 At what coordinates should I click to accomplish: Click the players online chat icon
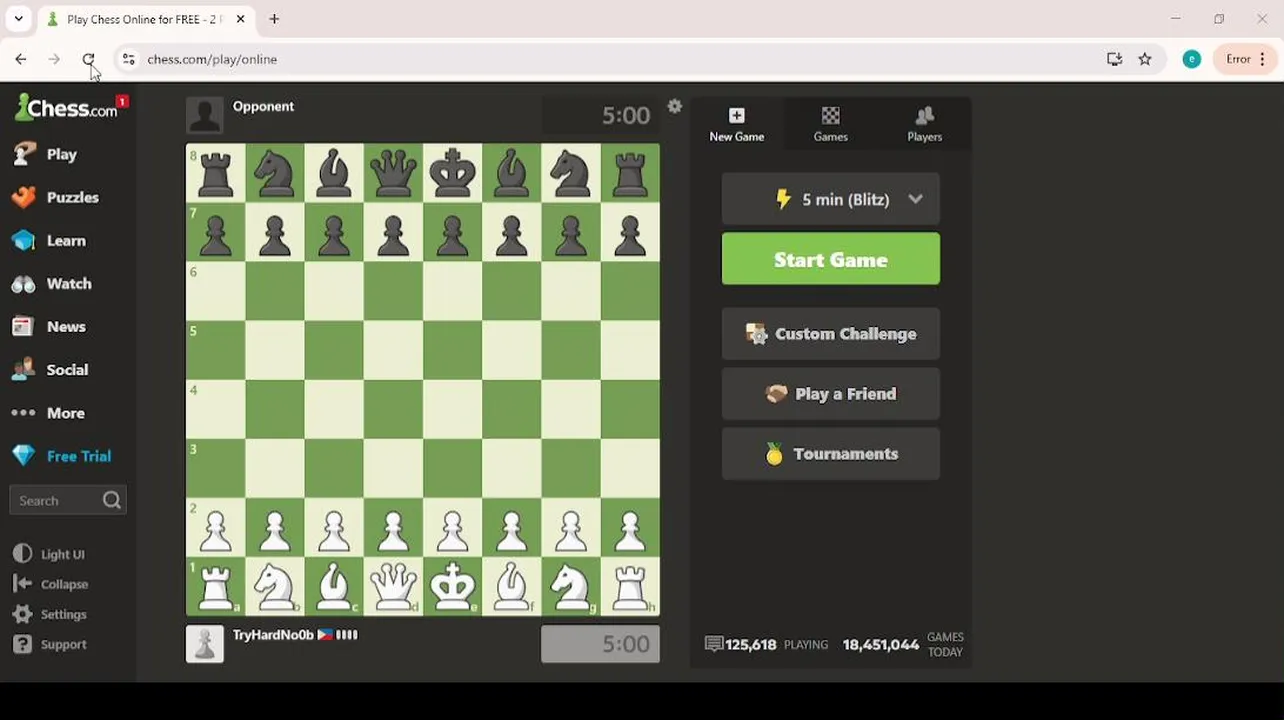click(x=714, y=645)
